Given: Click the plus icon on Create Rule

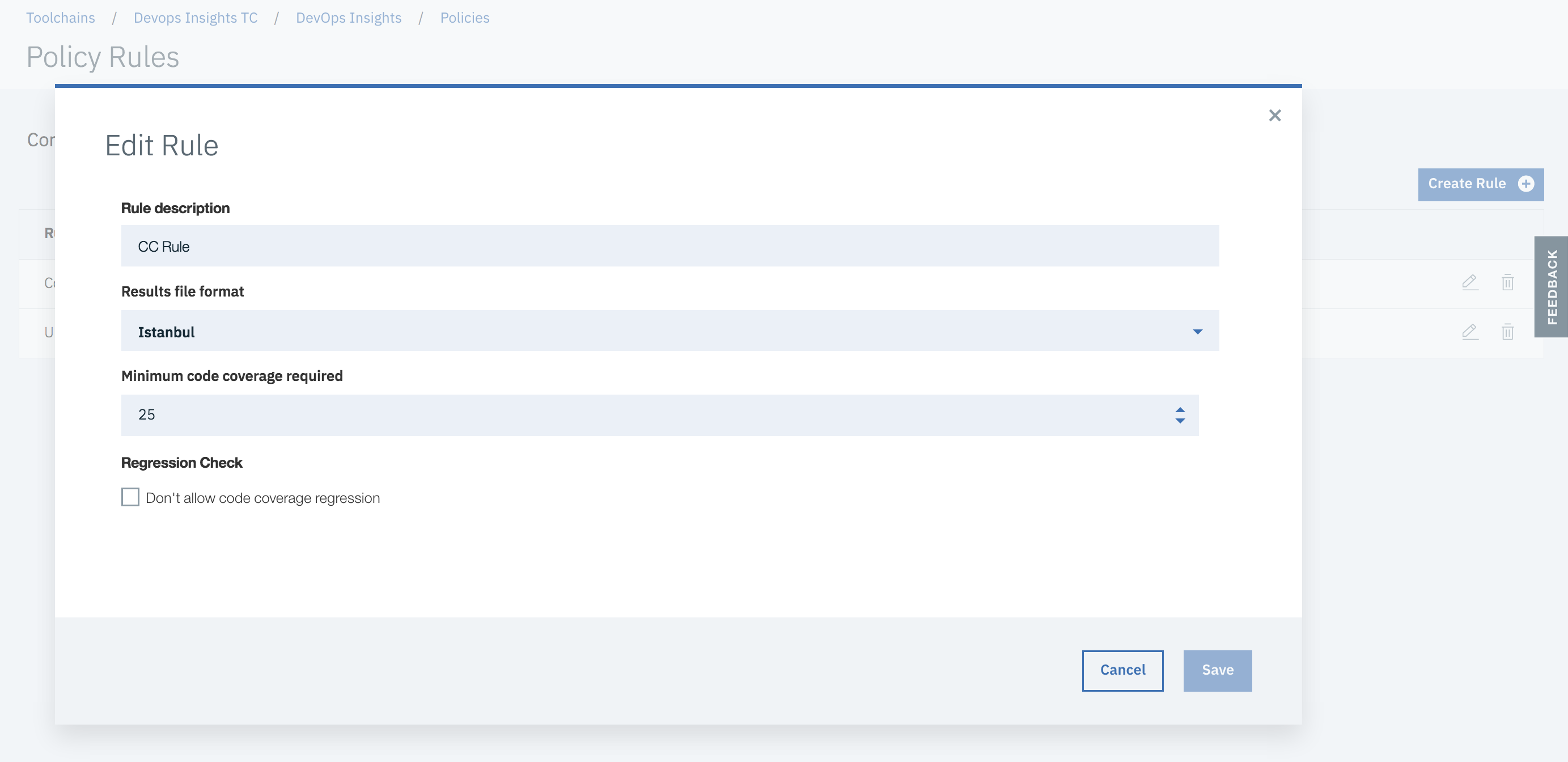Looking at the screenshot, I should tap(1525, 184).
